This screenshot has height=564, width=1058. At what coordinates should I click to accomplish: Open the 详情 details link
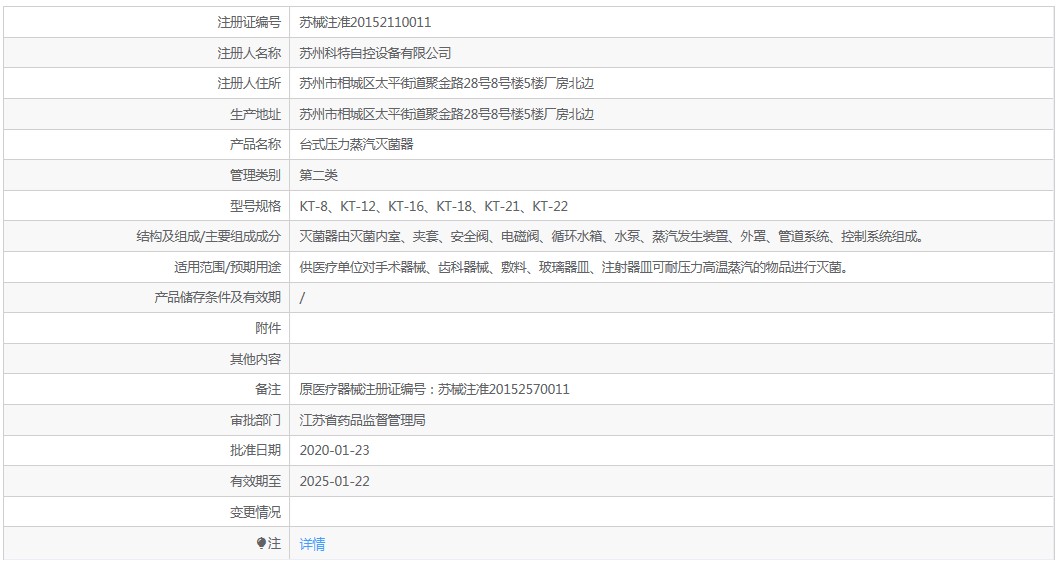point(312,544)
